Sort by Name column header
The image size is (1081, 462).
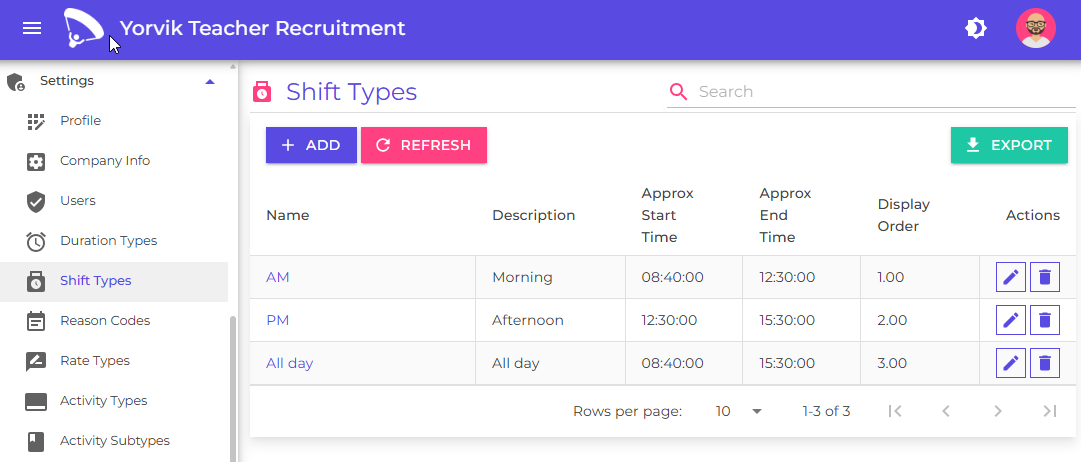(x=287, y=215)
